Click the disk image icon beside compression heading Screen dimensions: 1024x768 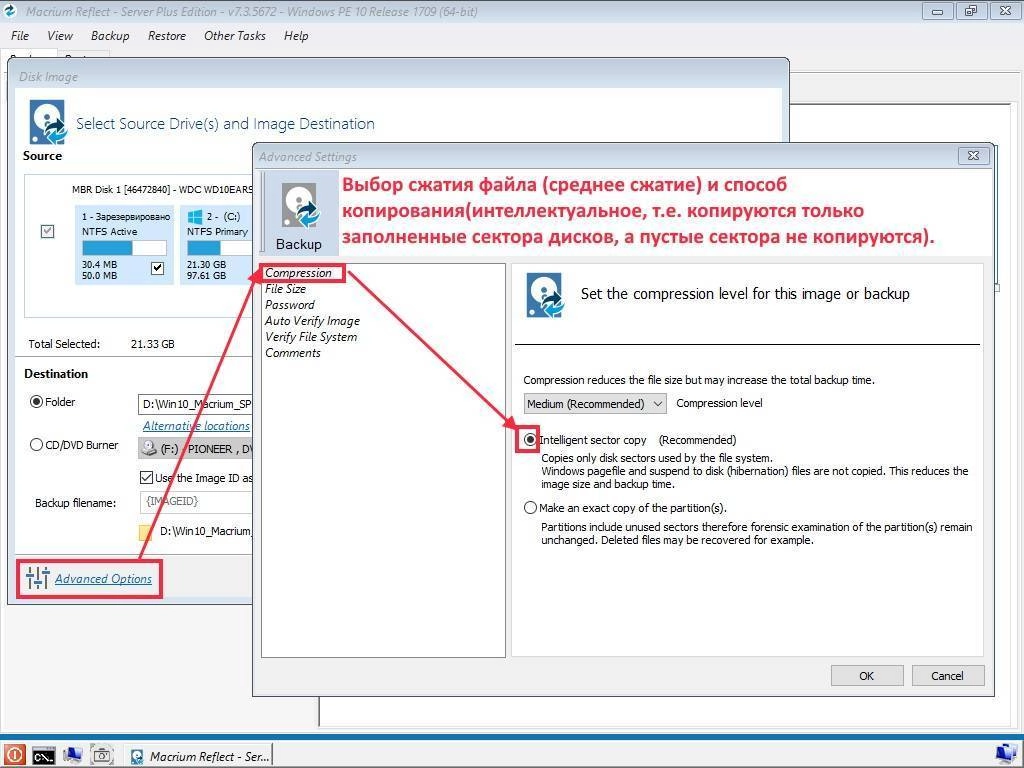pos(545,296)
